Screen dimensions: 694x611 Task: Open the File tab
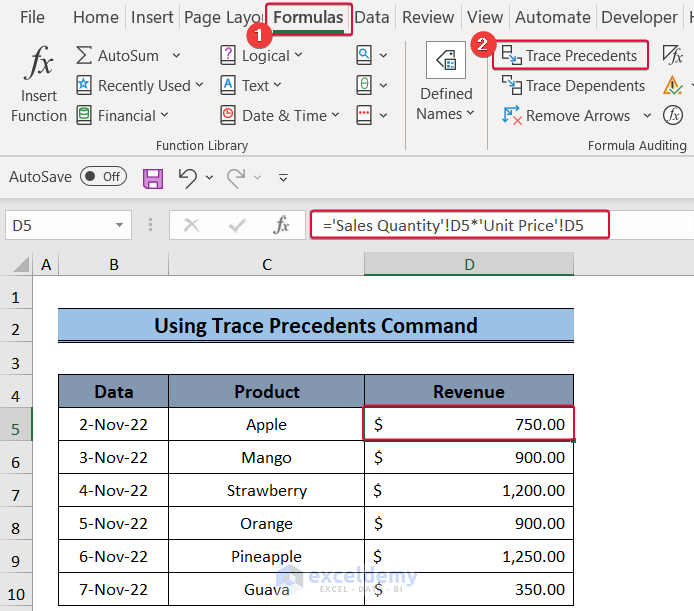tap(32, 17)
